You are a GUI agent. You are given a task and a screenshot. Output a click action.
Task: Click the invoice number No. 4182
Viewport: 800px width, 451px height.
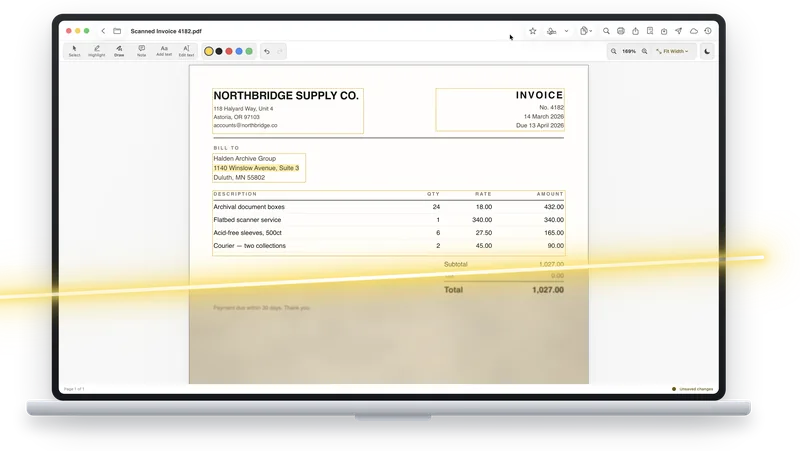click(552, 108)
